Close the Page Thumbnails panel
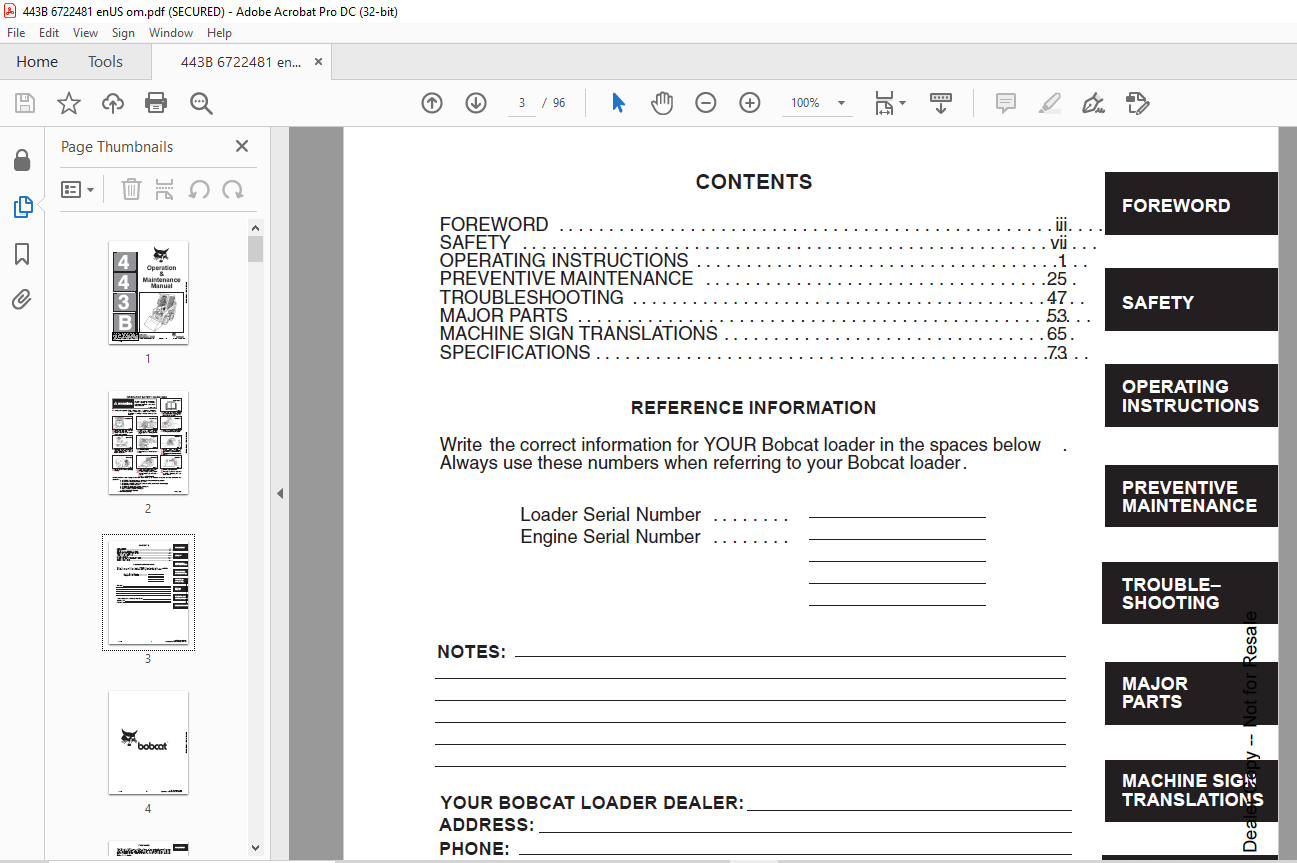The image size is (1297, 863). (242, 146)
